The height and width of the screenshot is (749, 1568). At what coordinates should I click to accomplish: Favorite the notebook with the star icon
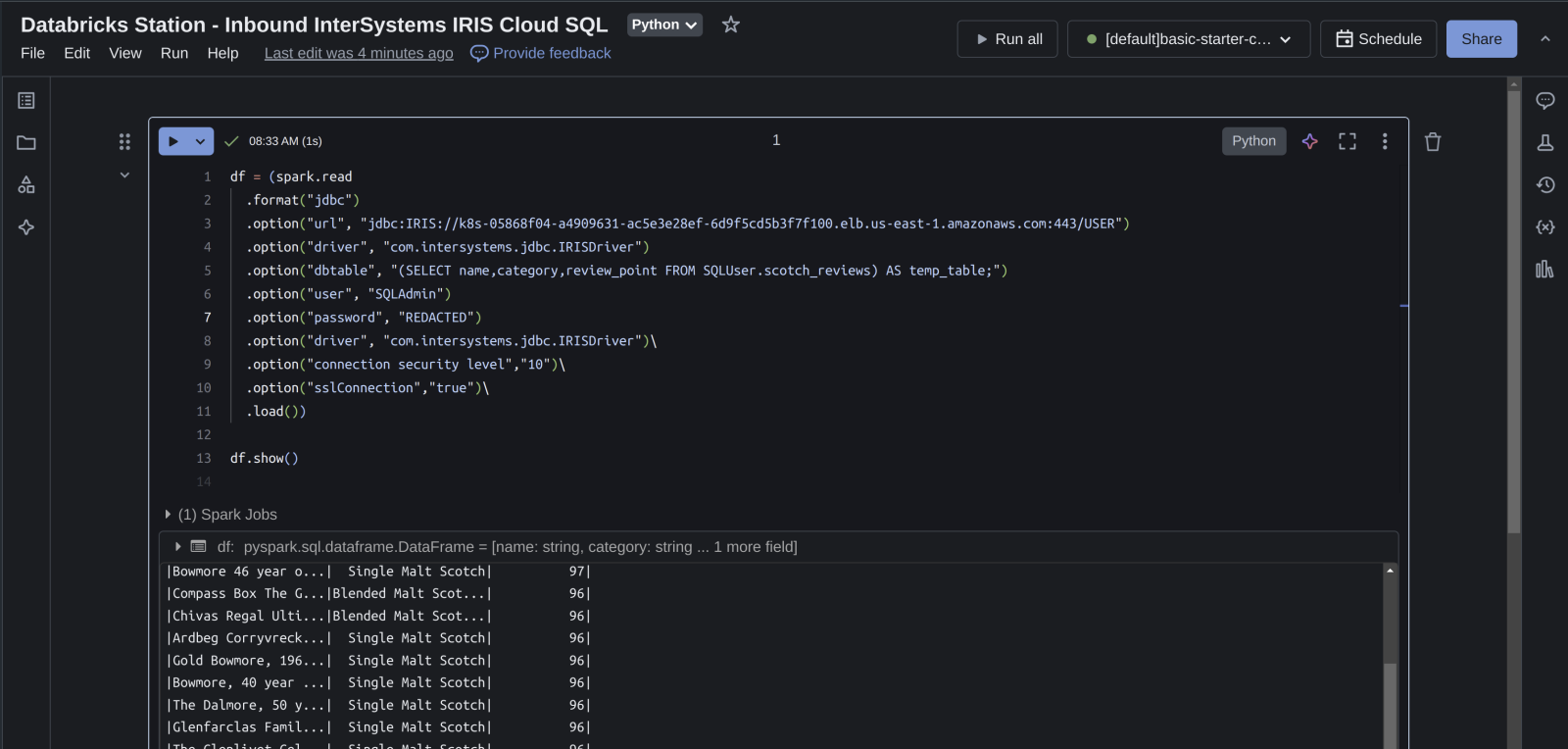[730, 25]
